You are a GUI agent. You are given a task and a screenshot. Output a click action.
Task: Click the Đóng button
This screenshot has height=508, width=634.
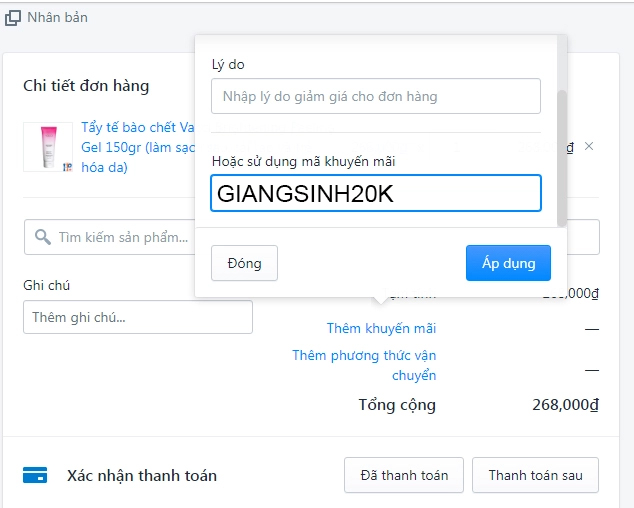tap(244, 263)
